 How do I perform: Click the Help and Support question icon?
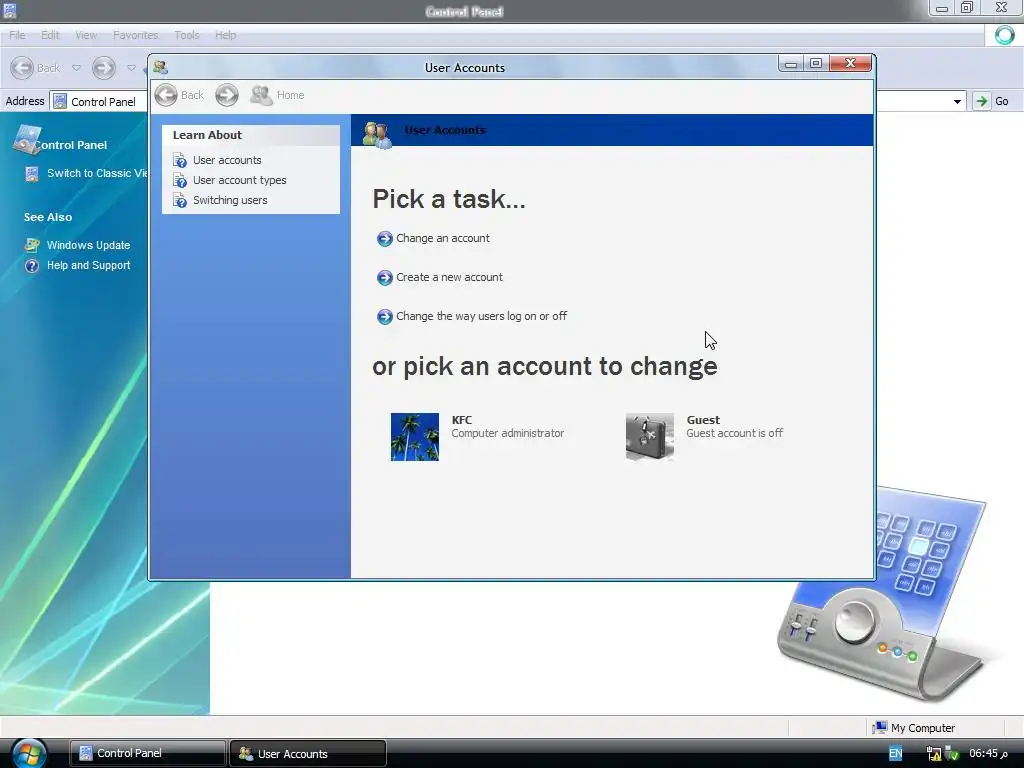point(31,266)
